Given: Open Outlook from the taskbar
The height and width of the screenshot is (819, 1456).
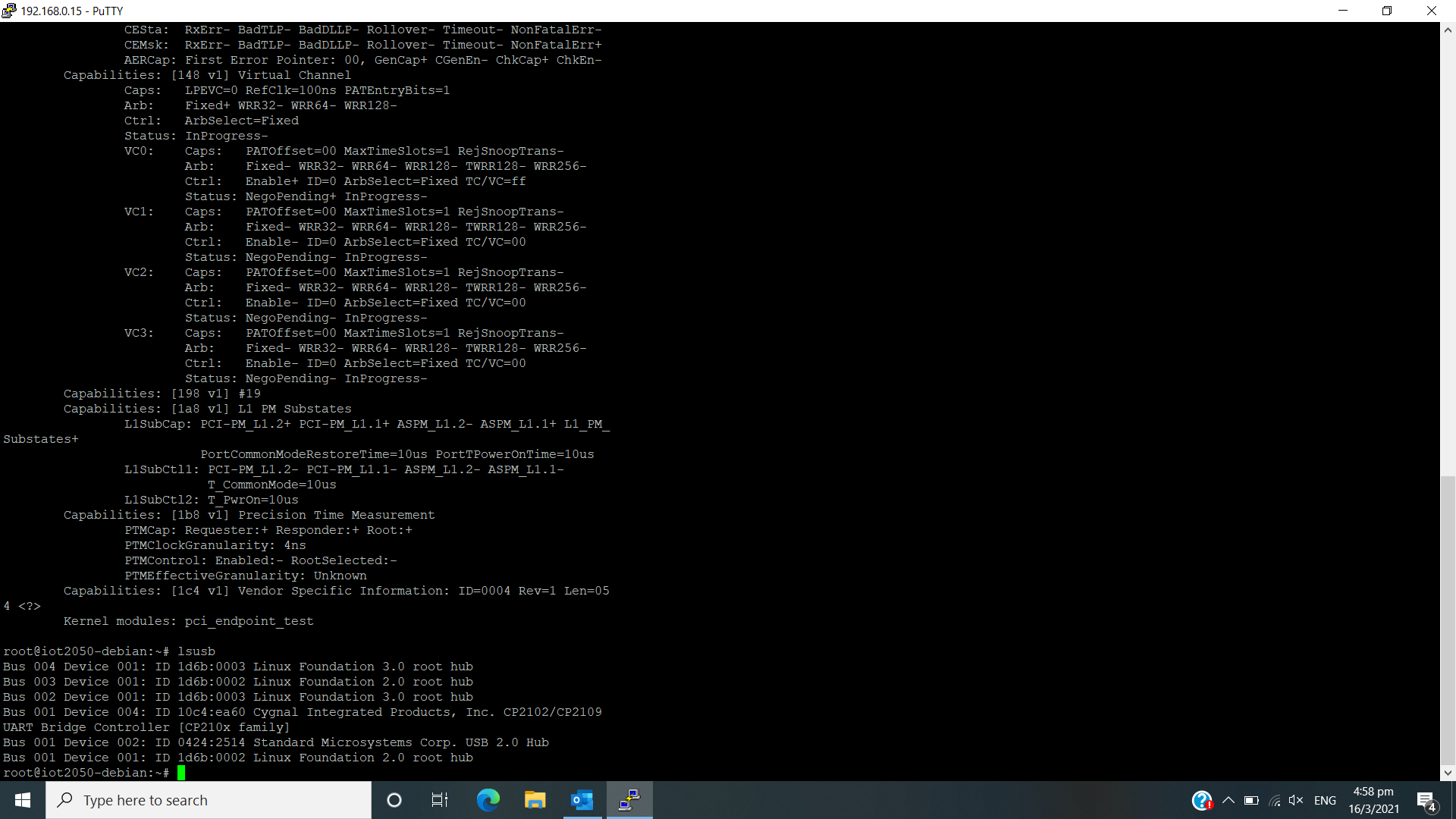Looking at the screenshot, I should click(582, 800).
